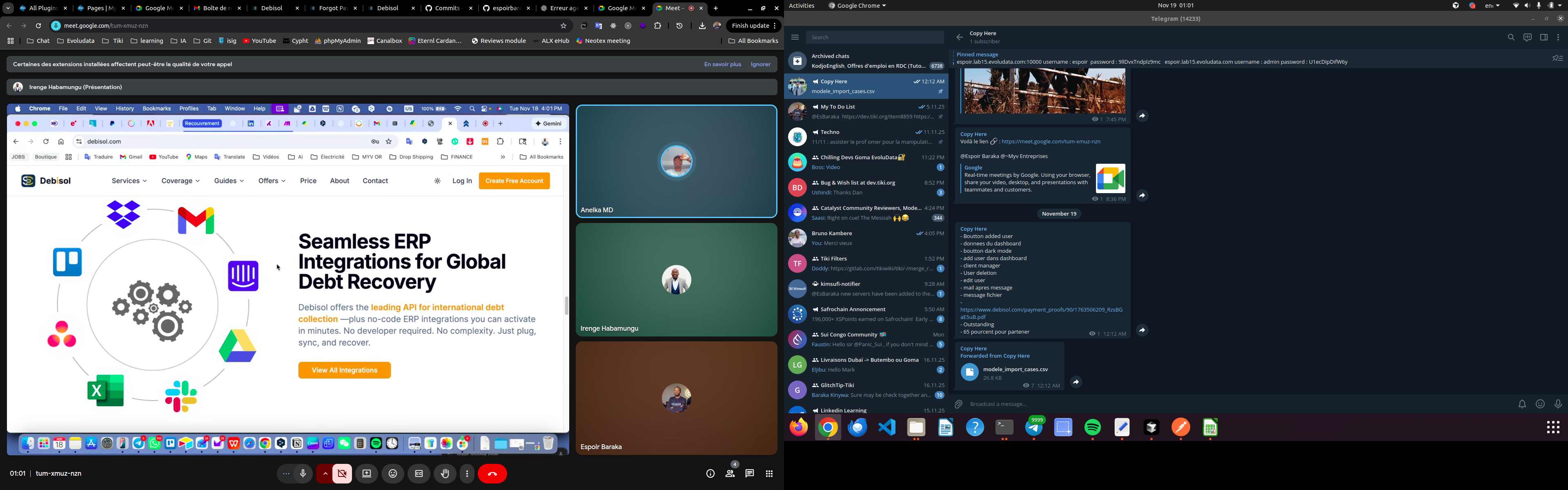Screen dimensions: 1568x490
Task: Leave the Google Meet call
Action: [492, 474]
